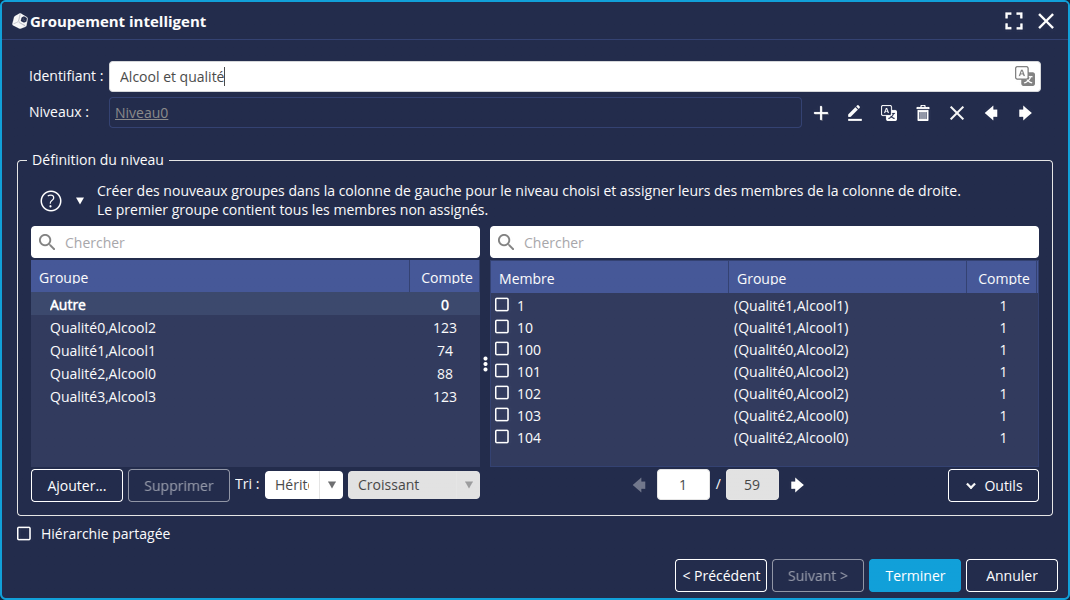The height and width of the screenshot is (600, 1070).
Task: Click the Terminer button
Action: (x=914, y=575)
